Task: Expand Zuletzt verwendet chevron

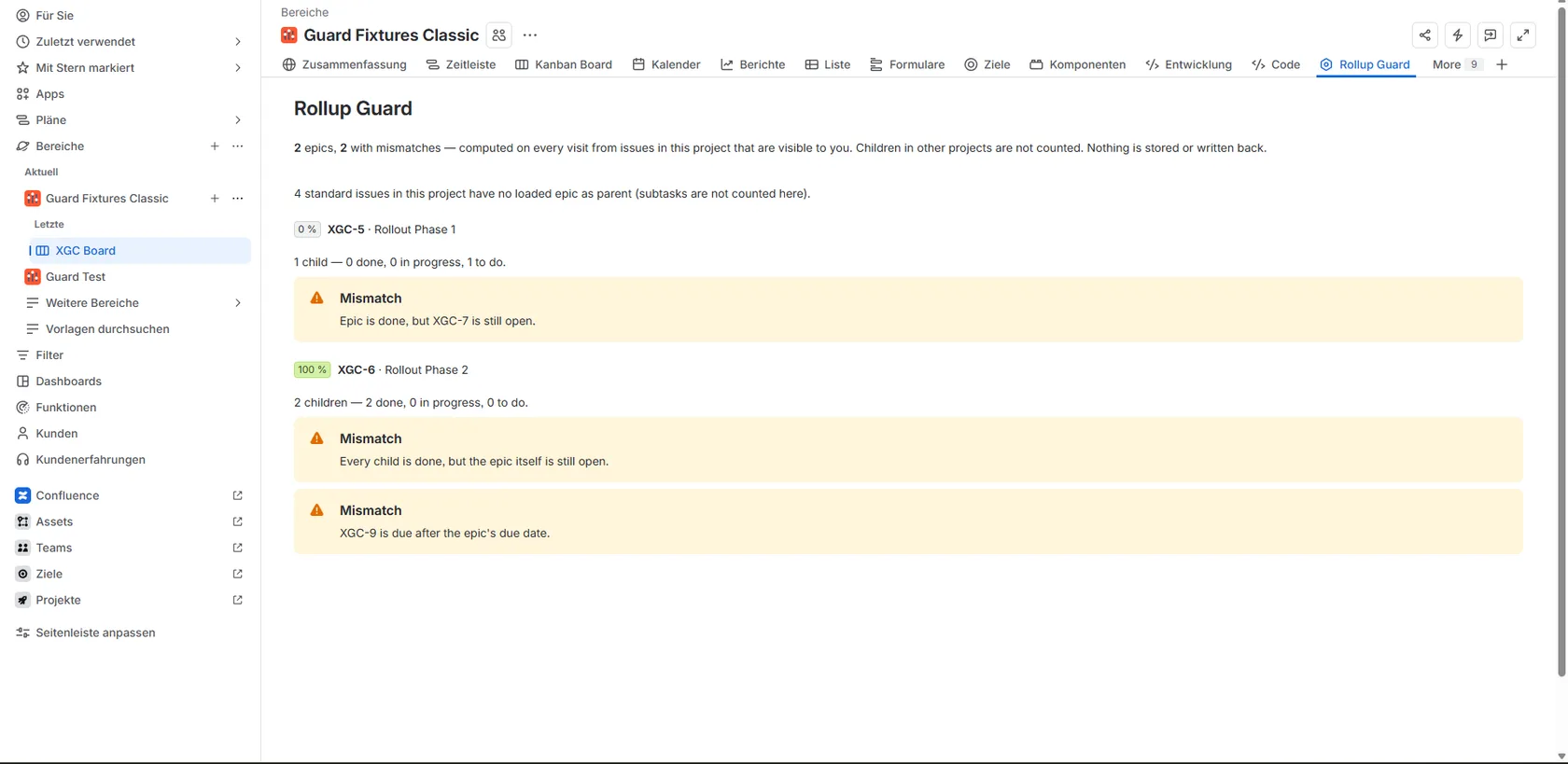Action: coord(238,42)
